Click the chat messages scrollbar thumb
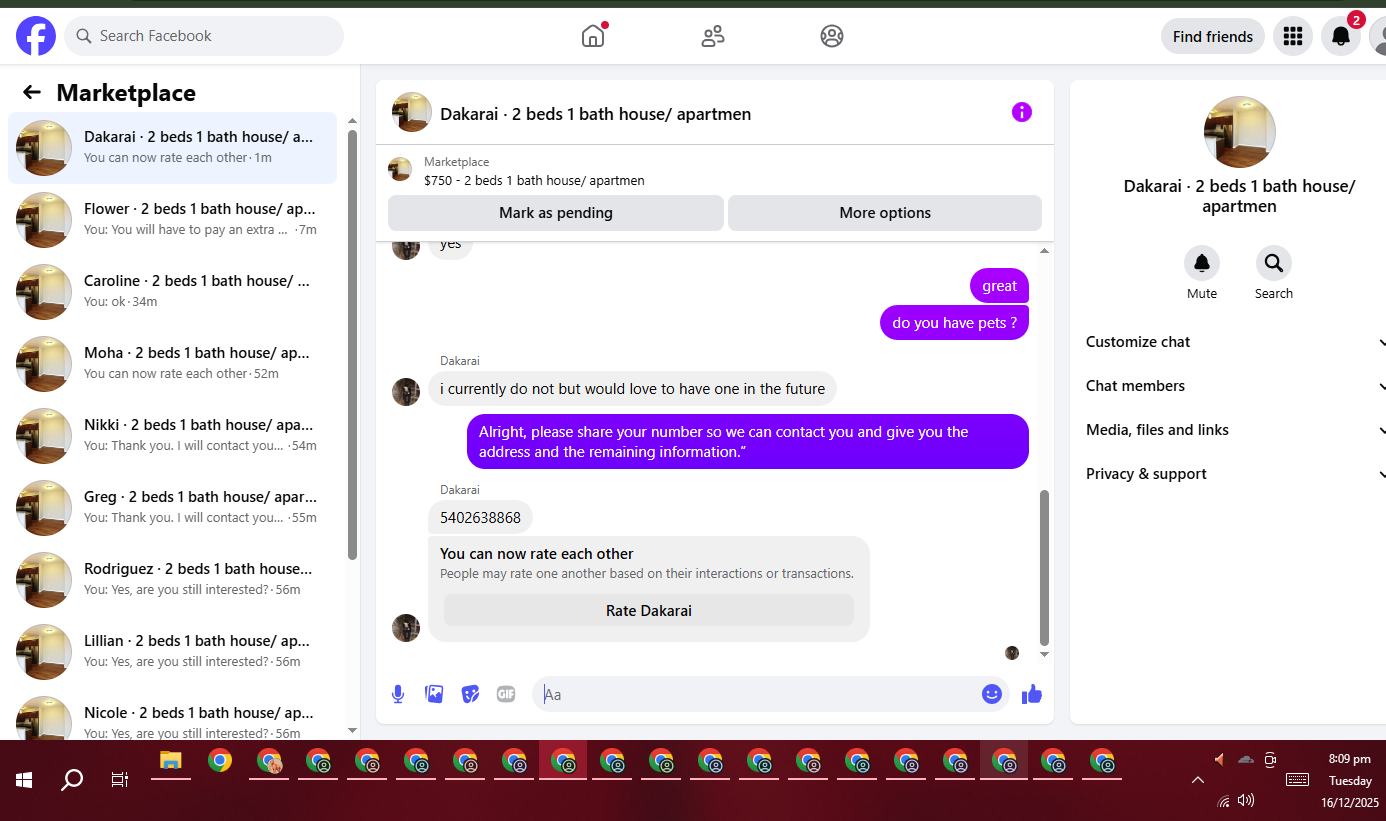1386x821 pixels. pos(1045,568)
